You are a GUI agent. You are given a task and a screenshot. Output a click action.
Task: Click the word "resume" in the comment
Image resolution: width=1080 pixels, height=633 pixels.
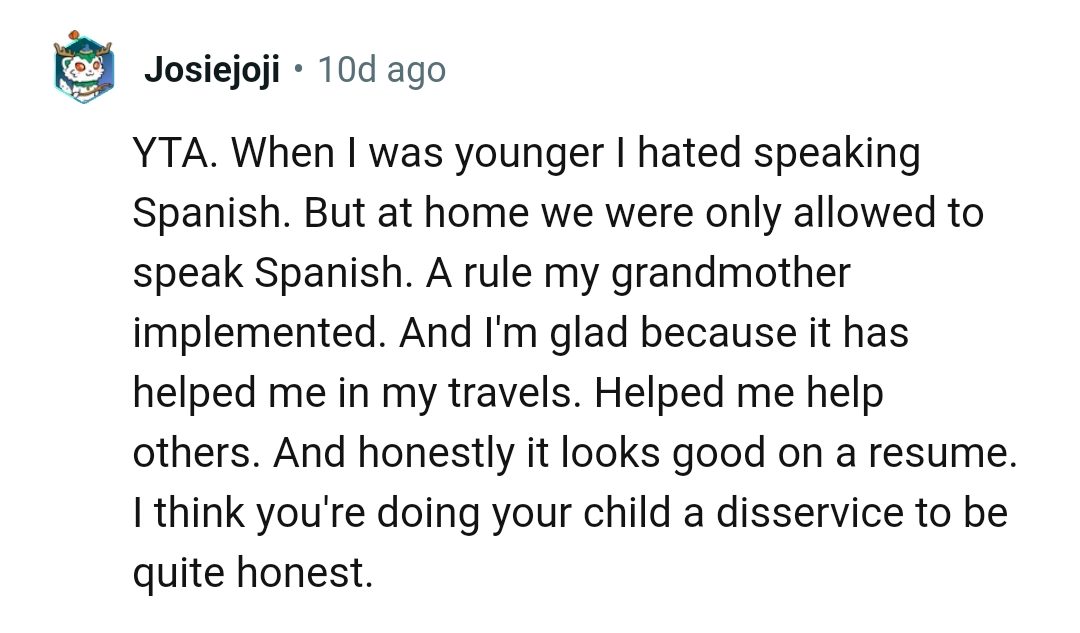point(940,454)
